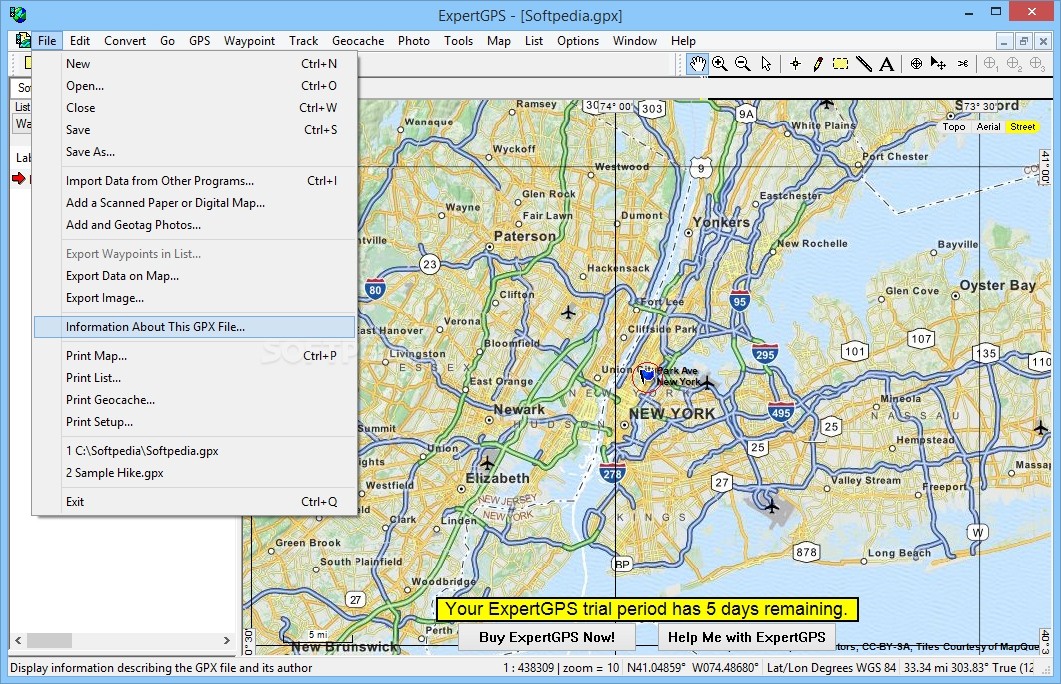Open the Photo menu
Image resolution: width=1061 pixels, height=684 pixels.
point(413,41)
